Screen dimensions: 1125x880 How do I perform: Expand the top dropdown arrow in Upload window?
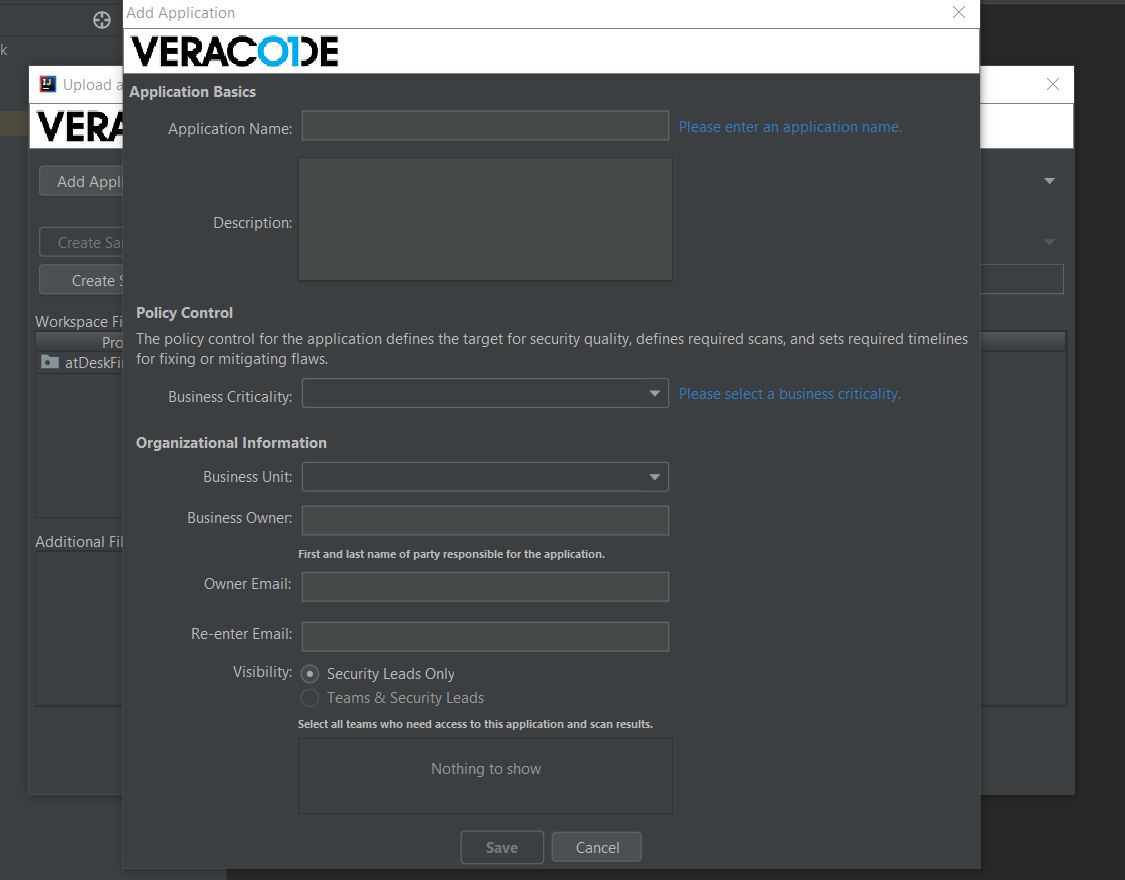coord(1049,181)
